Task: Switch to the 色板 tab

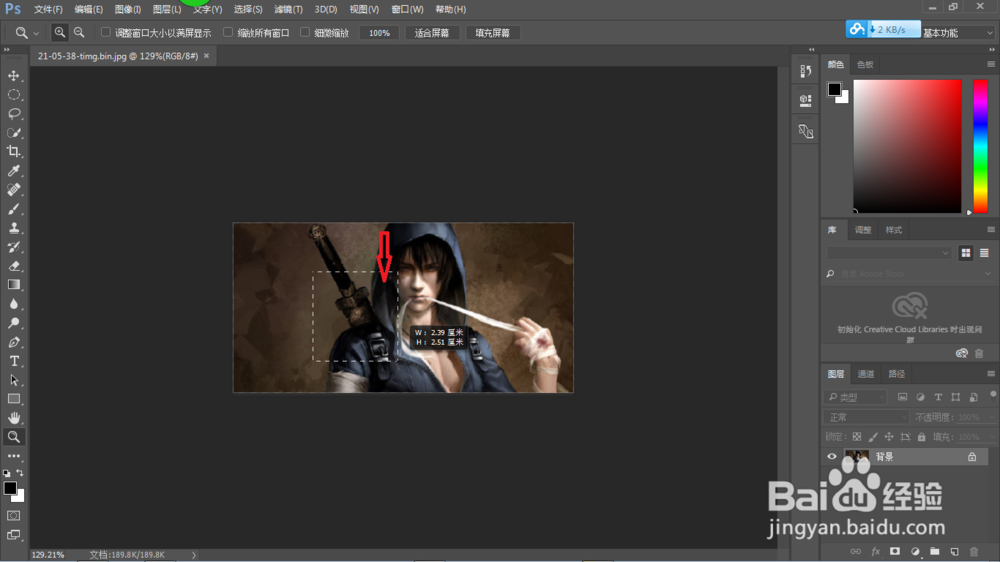Action: pyautogui.click(x=865, y=64)
